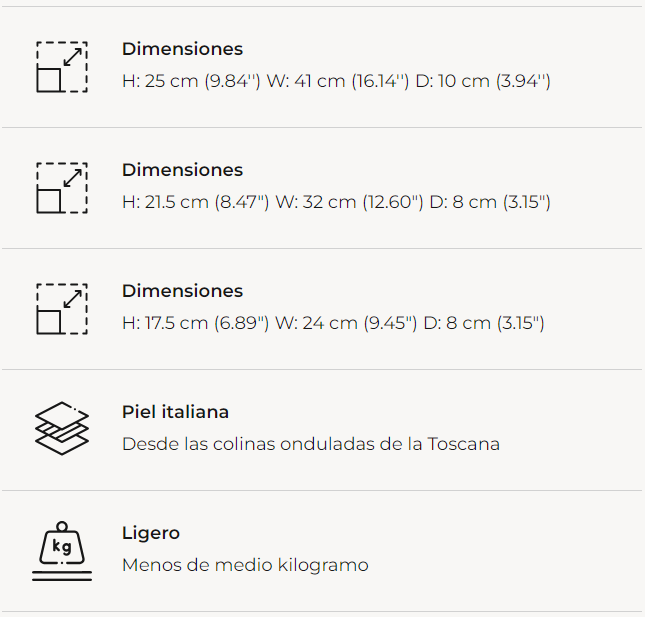Click the W: 24 cm (9.45") width text
This screenshot has width=645, height=617.
(x=346, y=323)
